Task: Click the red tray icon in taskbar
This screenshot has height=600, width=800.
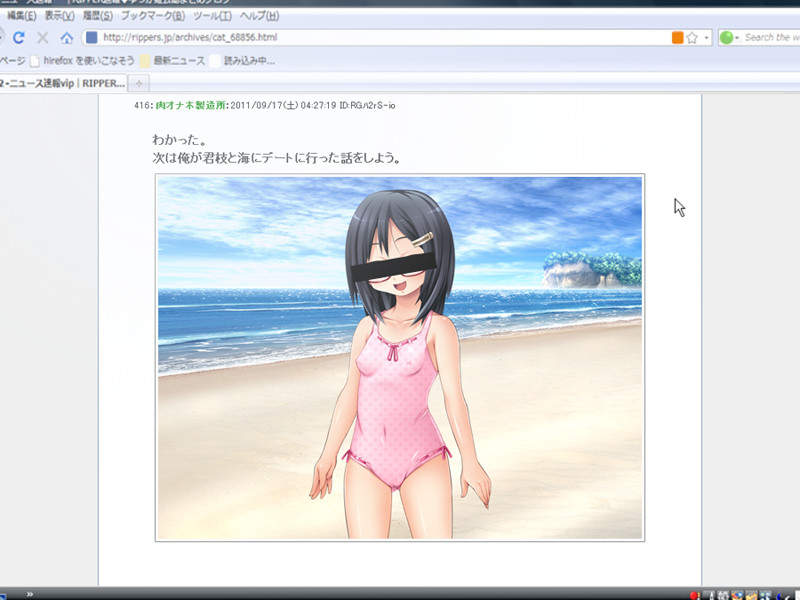Action: click(693, 594)
